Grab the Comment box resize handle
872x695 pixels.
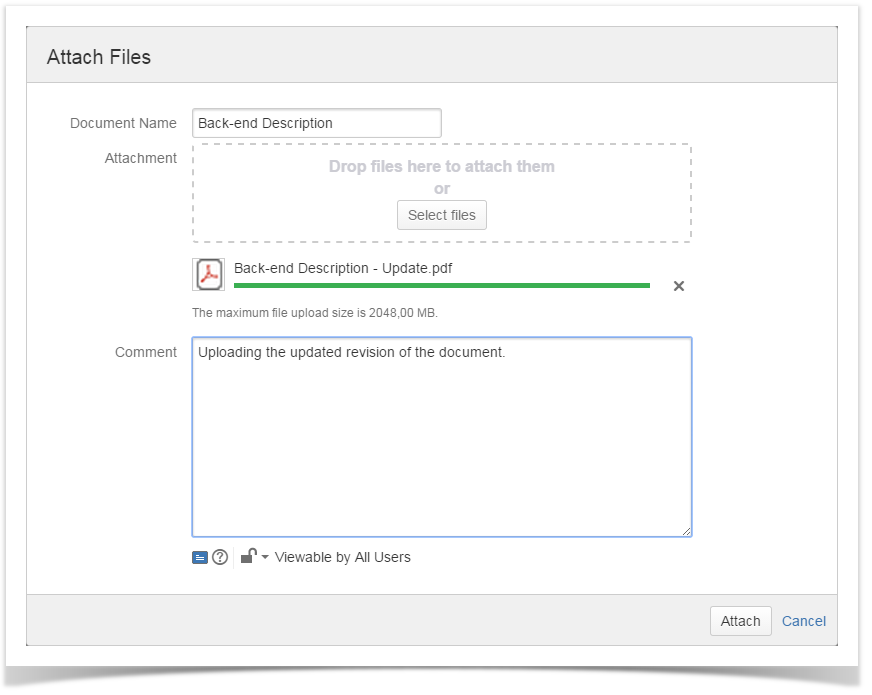[686, 531]
